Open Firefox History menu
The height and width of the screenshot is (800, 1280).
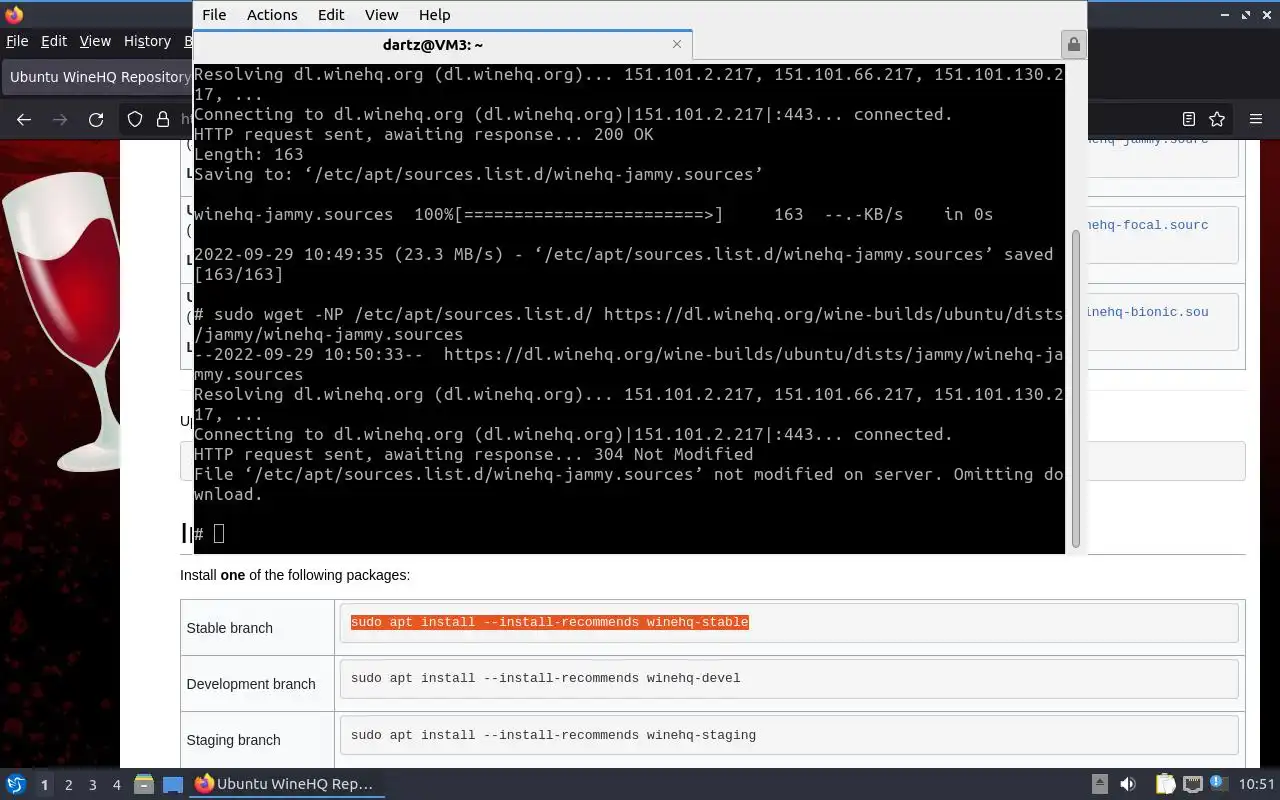147,41
